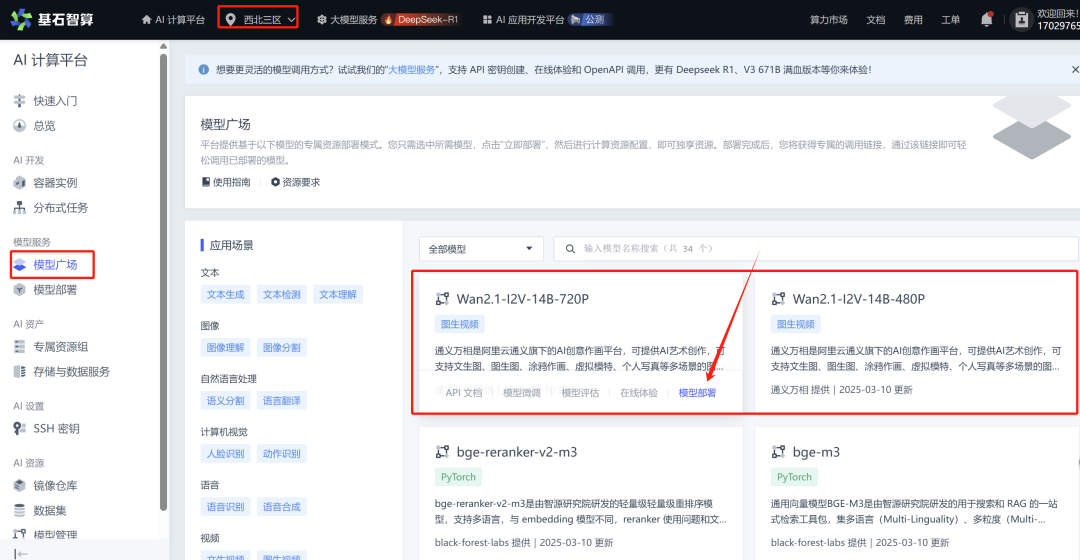
Task: Filter by 人脸识别 tag
Action: (x=225, y=453)
